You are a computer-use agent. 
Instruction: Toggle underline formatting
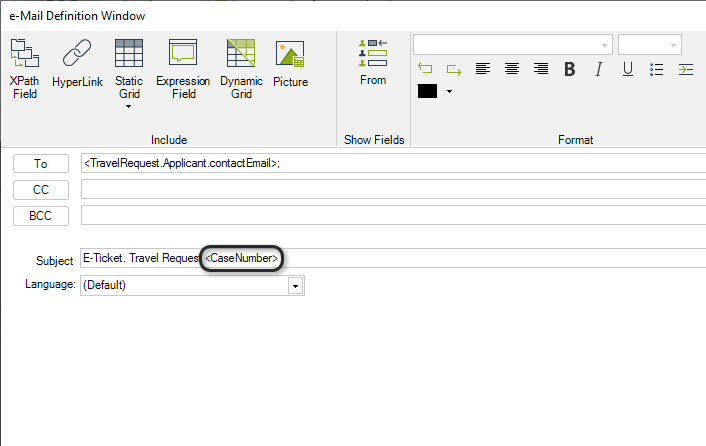click(x=628, y=69)
